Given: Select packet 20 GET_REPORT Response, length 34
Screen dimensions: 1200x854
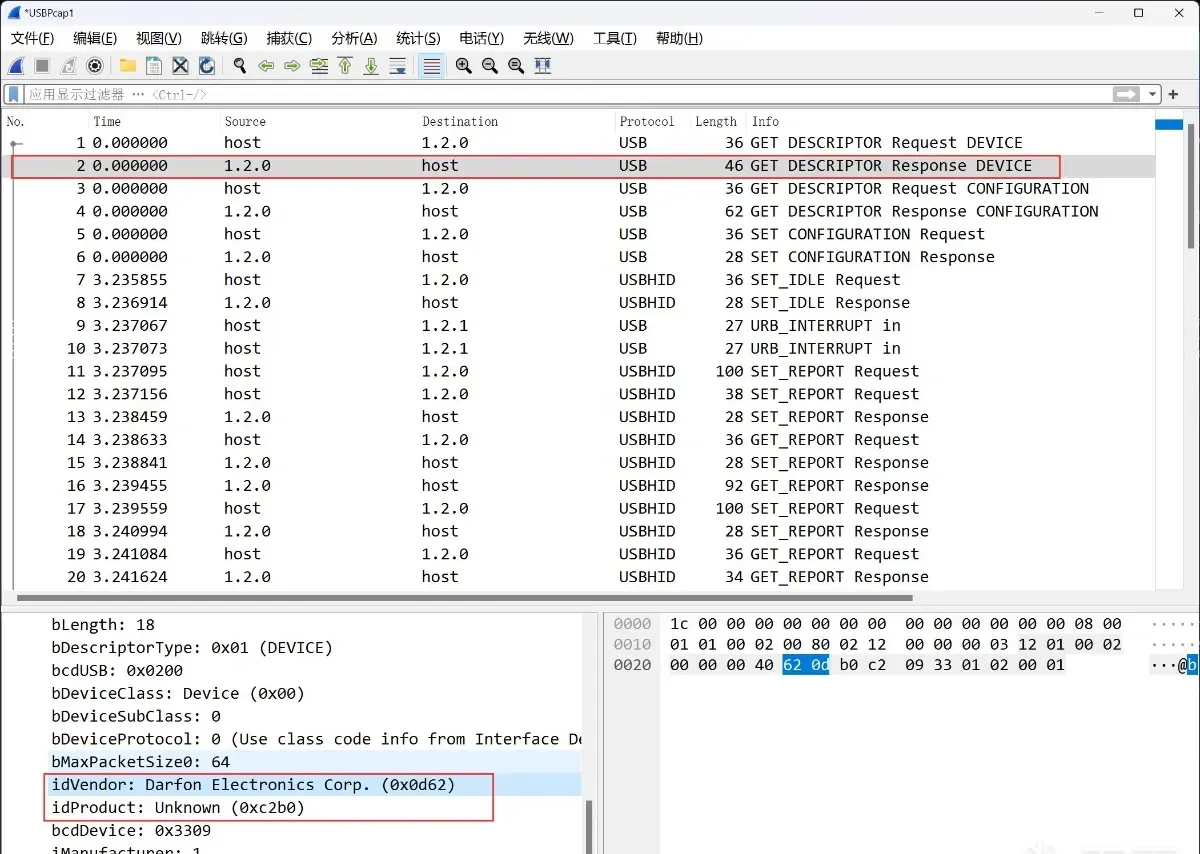Looking at the screenshot, I should click(578, 577).
